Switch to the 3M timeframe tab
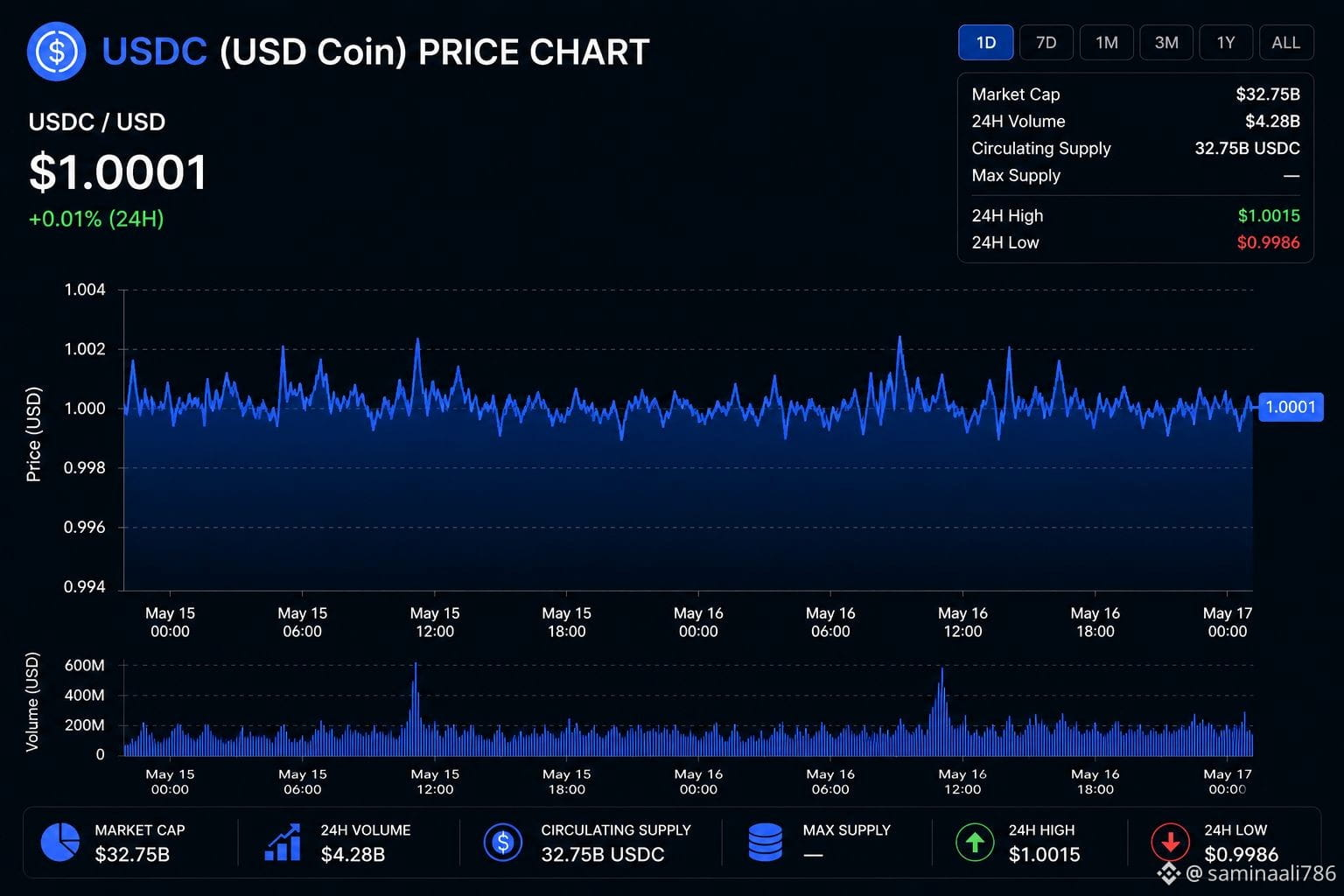 click(x=1166, y=43)
